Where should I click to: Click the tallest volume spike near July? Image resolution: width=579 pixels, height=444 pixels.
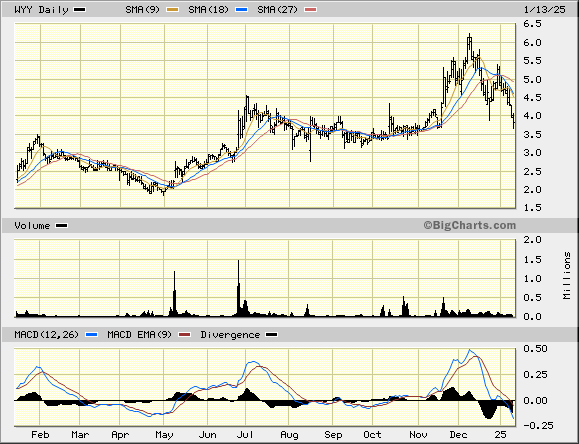click(x=239, y=288)
